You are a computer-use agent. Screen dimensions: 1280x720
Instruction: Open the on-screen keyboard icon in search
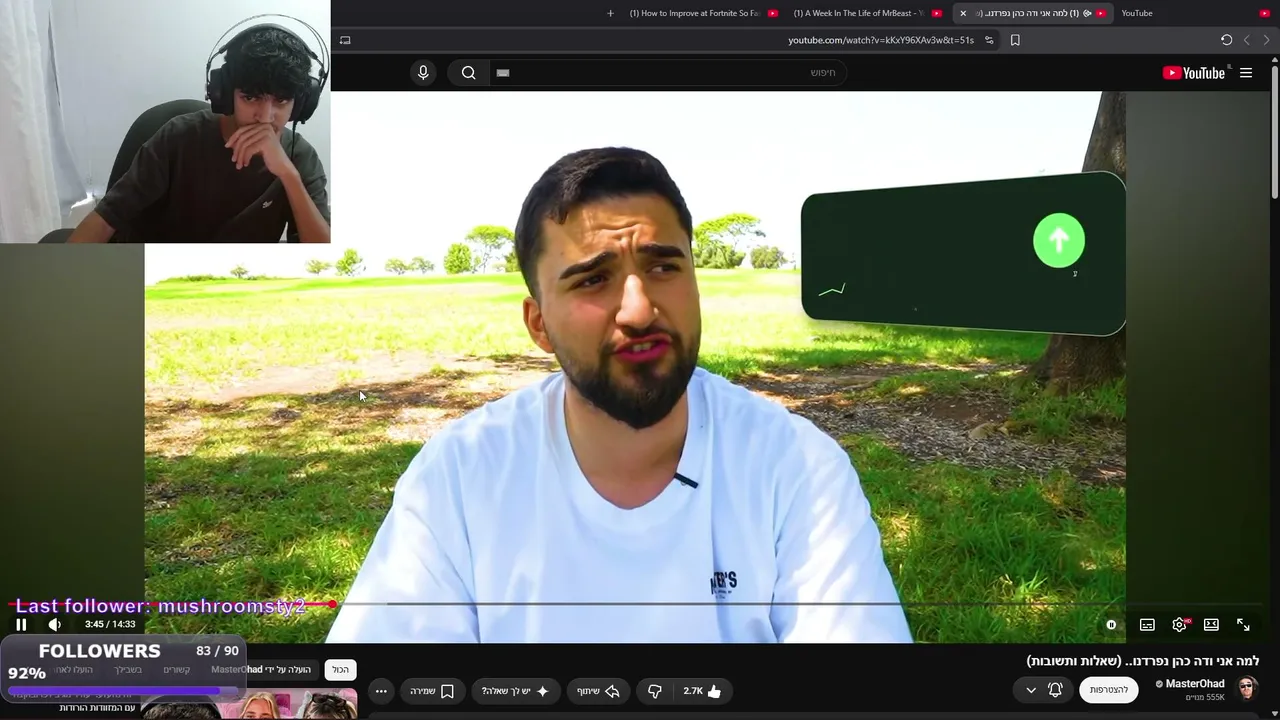tap(503, 73)
